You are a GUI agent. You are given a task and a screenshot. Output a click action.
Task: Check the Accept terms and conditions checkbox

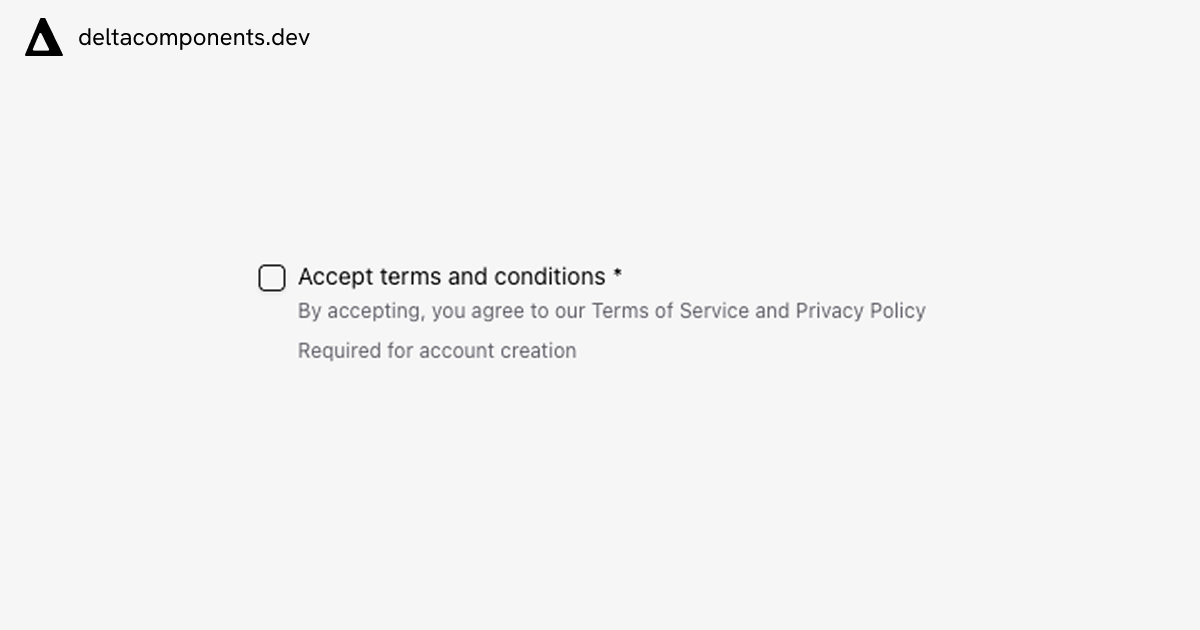click(x=272, y=278)
